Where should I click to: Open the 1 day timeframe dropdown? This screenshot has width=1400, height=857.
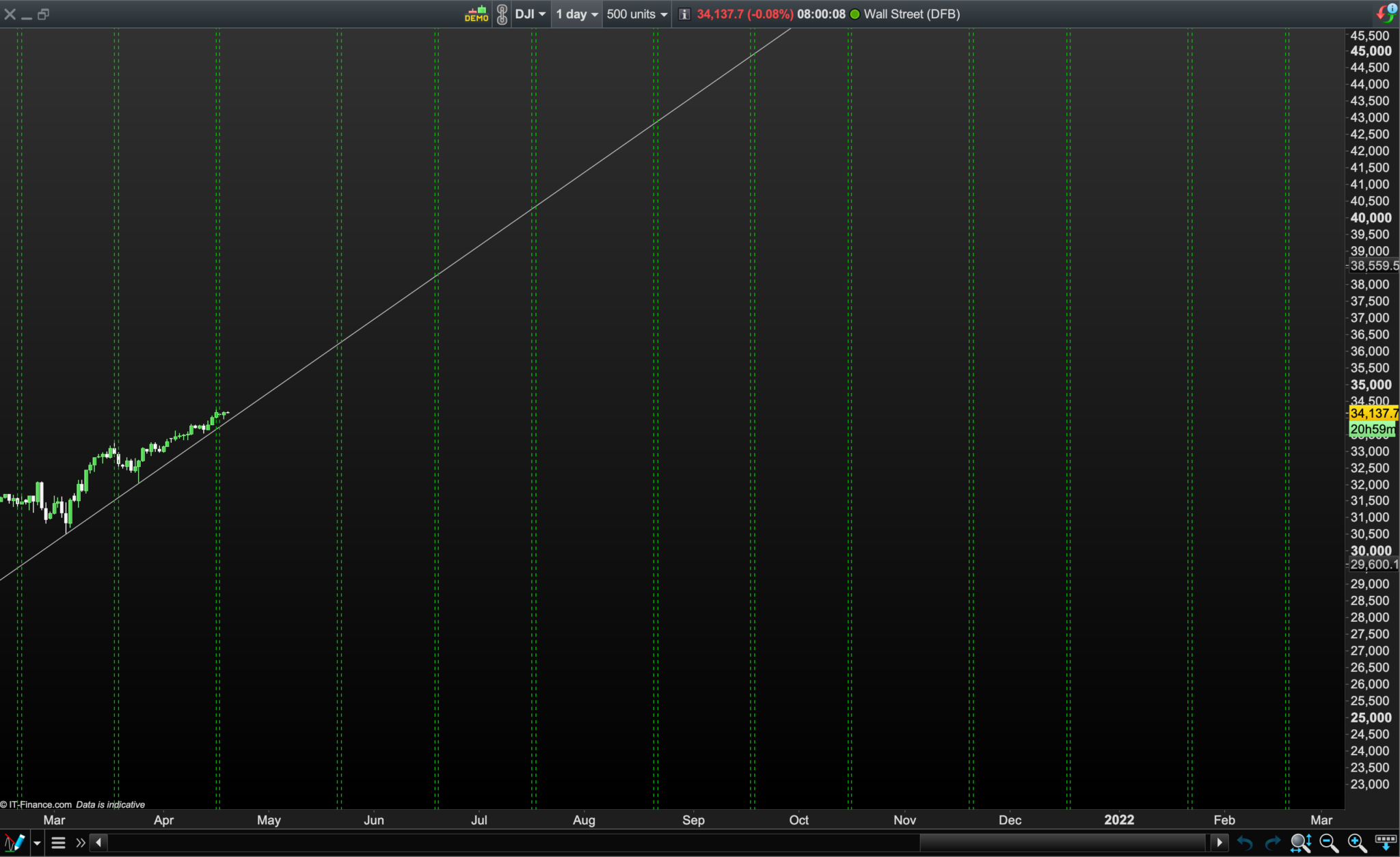tap(577, 14)
